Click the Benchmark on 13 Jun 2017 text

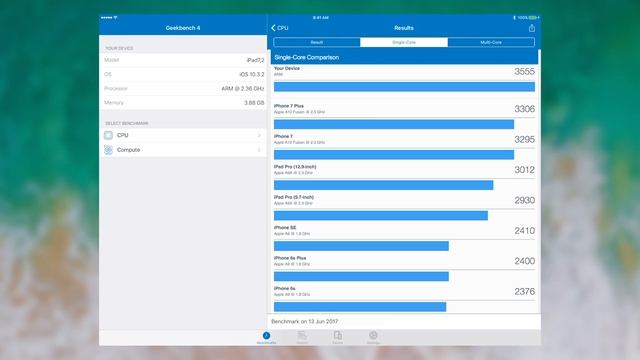(304, 321)
